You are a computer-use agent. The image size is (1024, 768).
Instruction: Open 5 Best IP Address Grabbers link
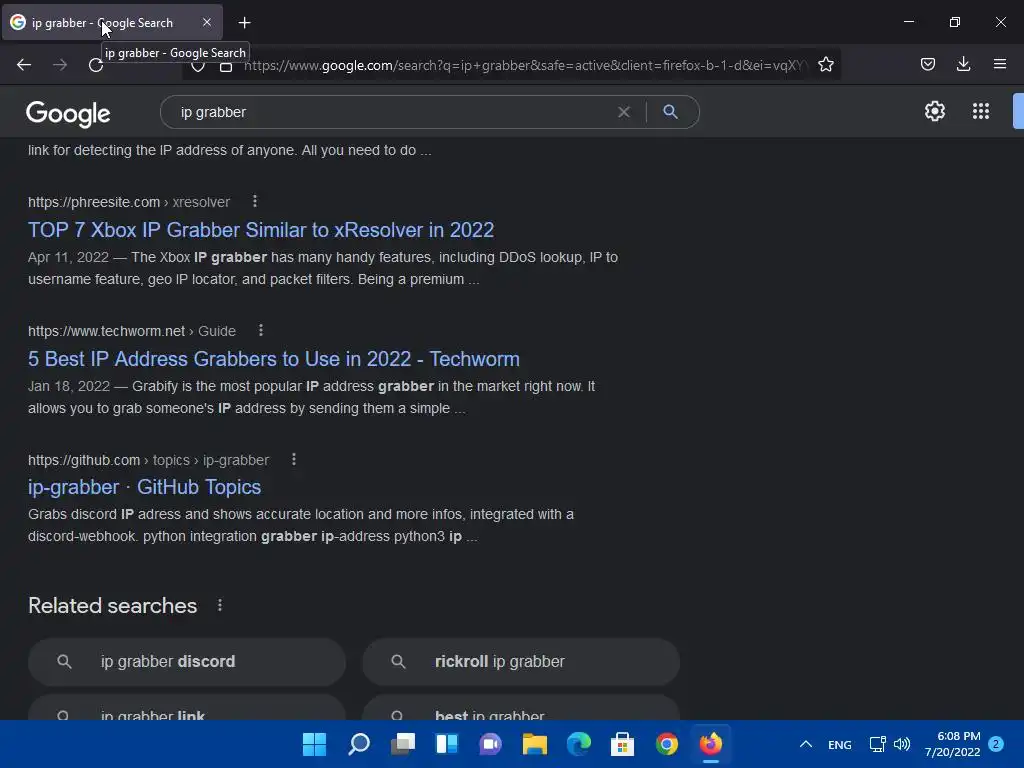coord(274,359)
